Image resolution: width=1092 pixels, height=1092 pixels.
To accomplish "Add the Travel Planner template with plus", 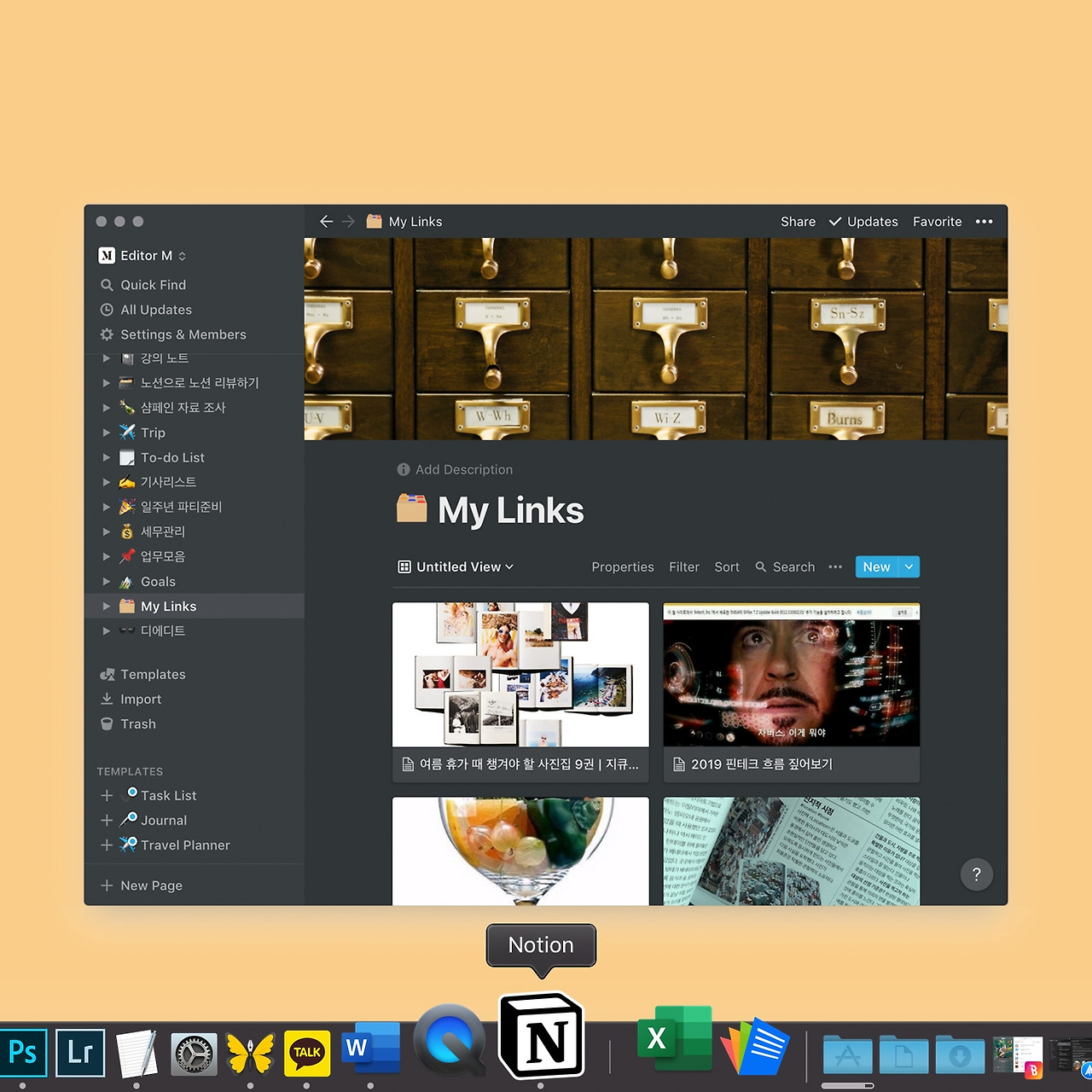I will 107,845.
